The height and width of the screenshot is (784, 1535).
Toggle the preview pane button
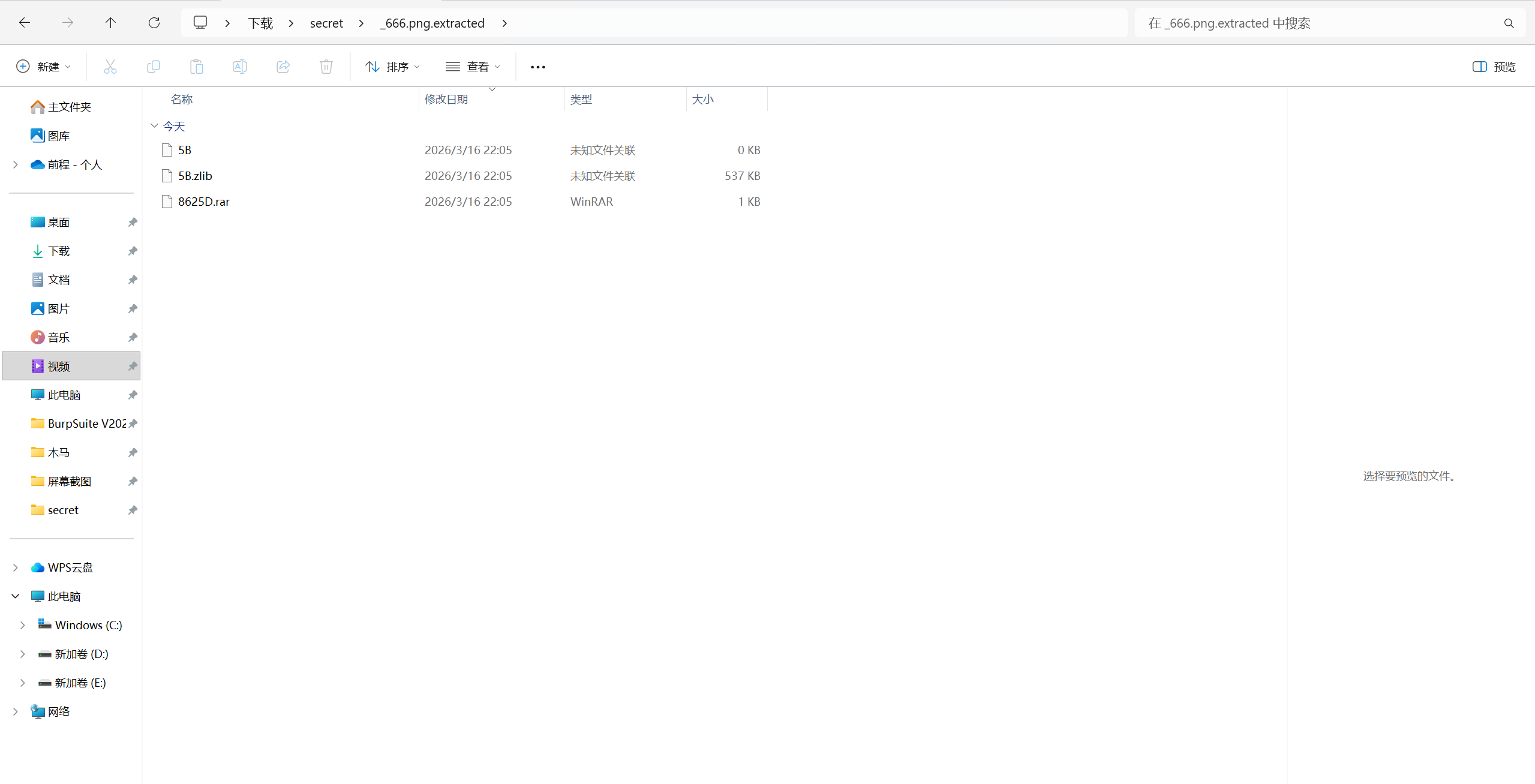(x=1494, y=67)
